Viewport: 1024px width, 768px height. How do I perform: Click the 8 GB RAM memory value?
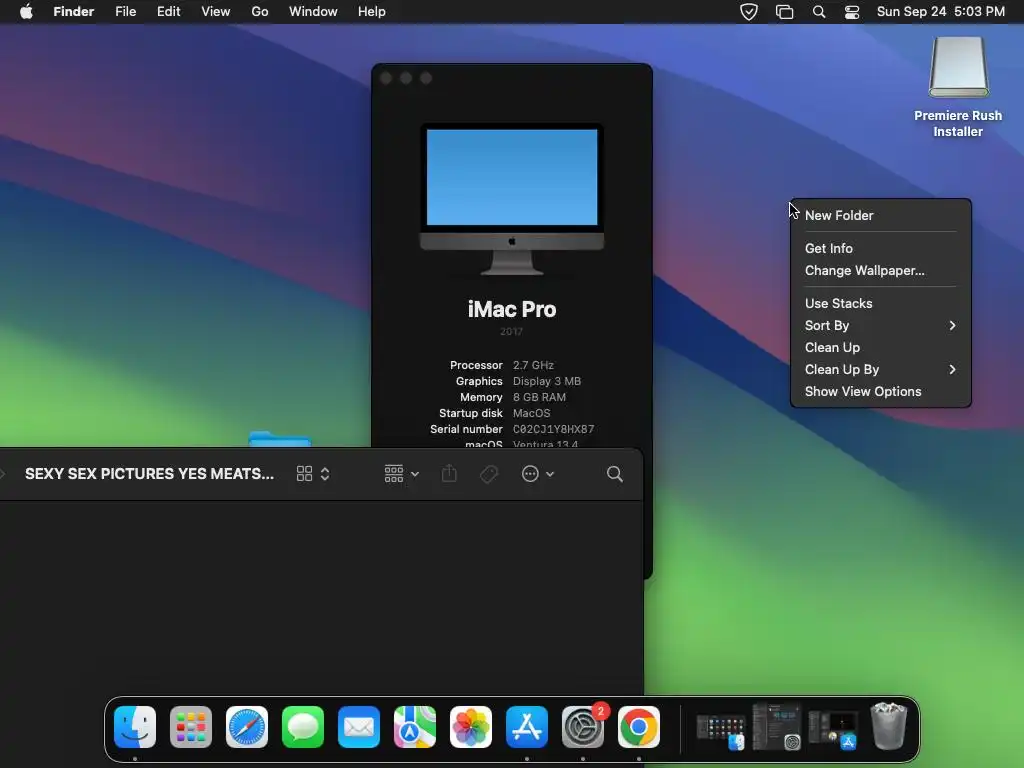tap(539, 397)
